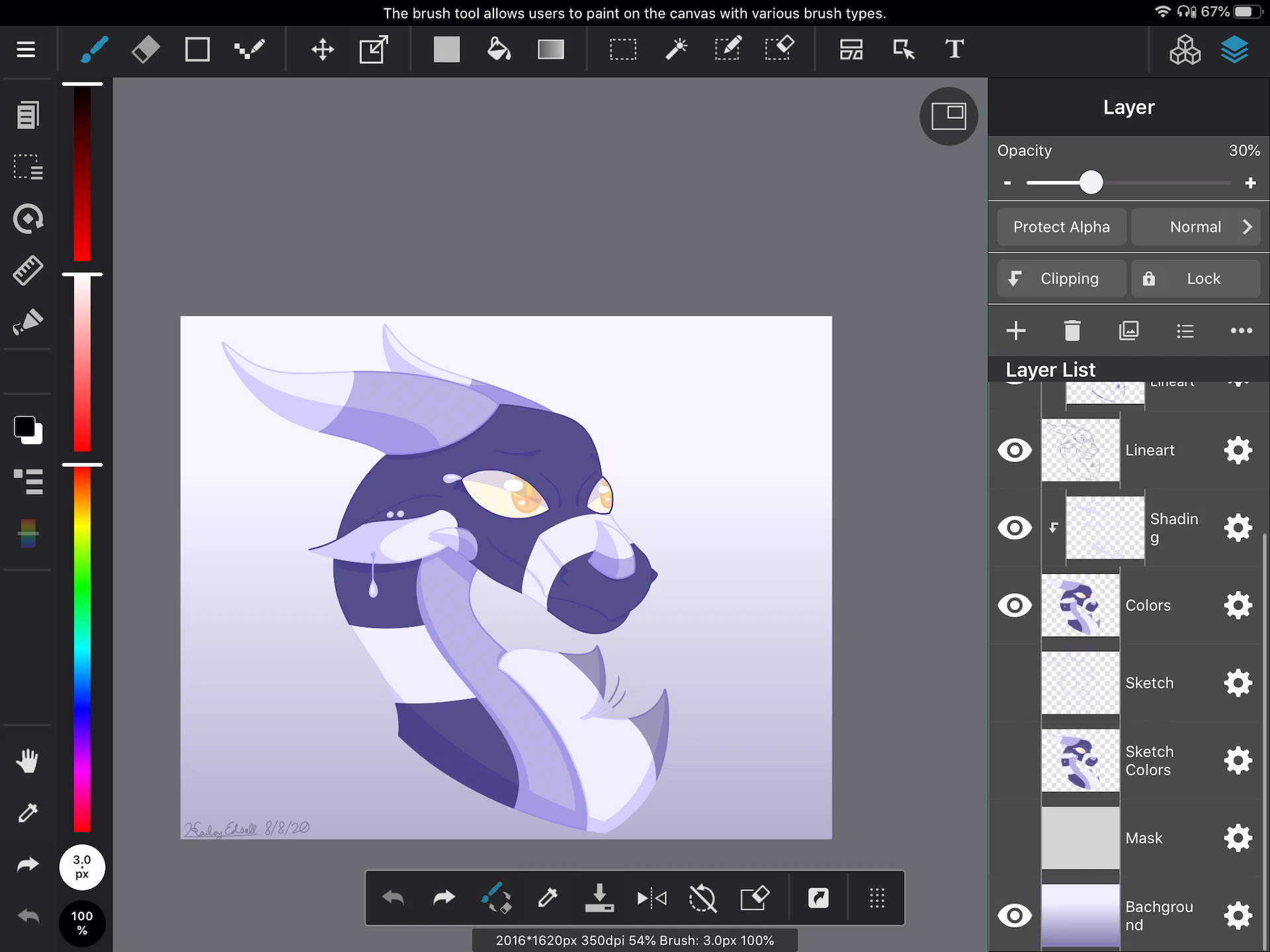The height and width of the screenshot is (952, 1270).
Task: Select the Shape rectangle tool
Action: click(x=197, y=50)
